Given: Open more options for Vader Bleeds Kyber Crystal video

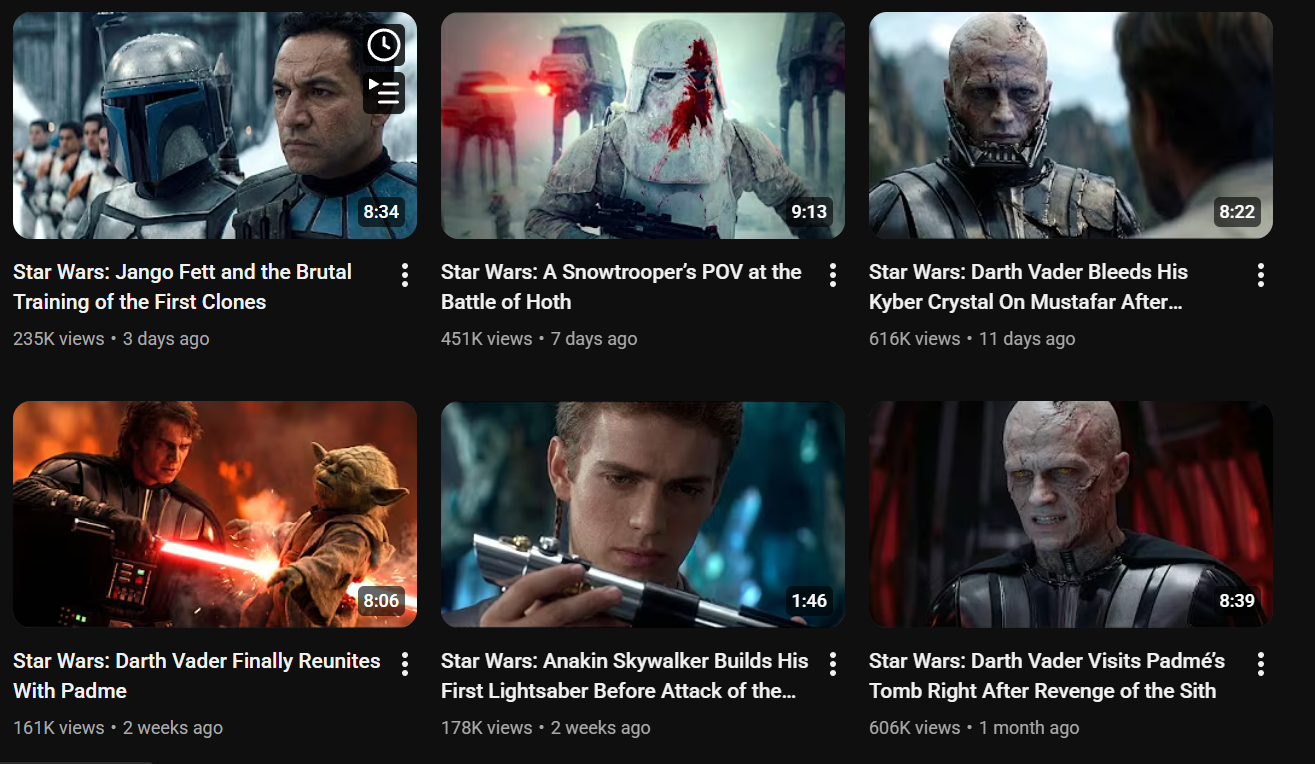Looking at the screenshot, I should tap(1261, 275).
